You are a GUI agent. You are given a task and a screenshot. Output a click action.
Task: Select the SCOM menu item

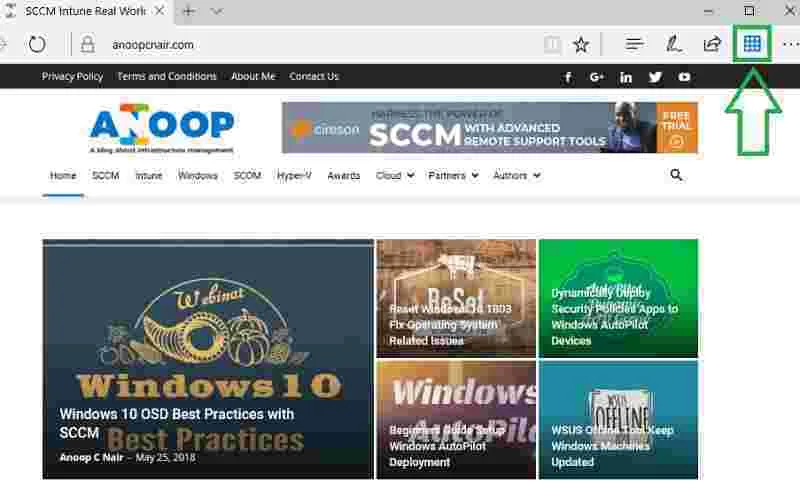[x=247, y=175]
